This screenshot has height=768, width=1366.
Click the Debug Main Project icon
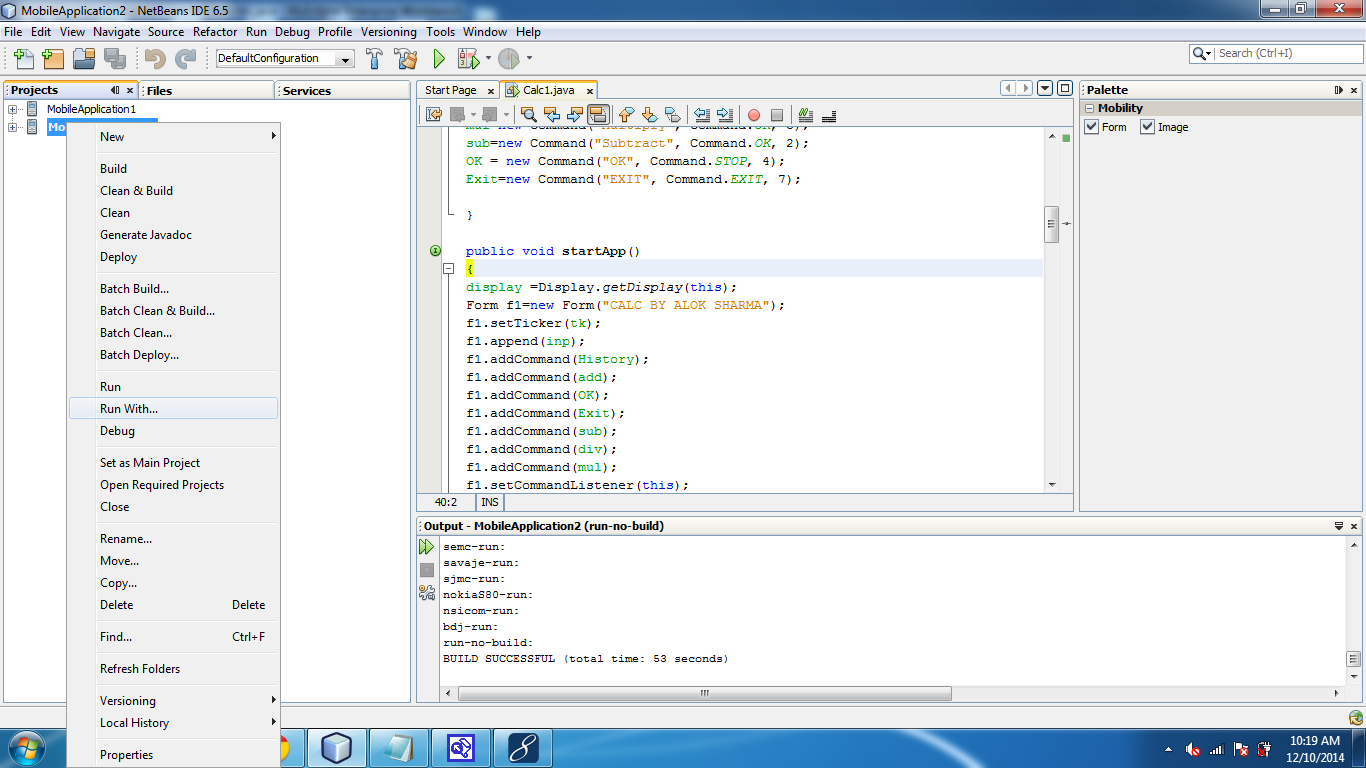[466, 59]
